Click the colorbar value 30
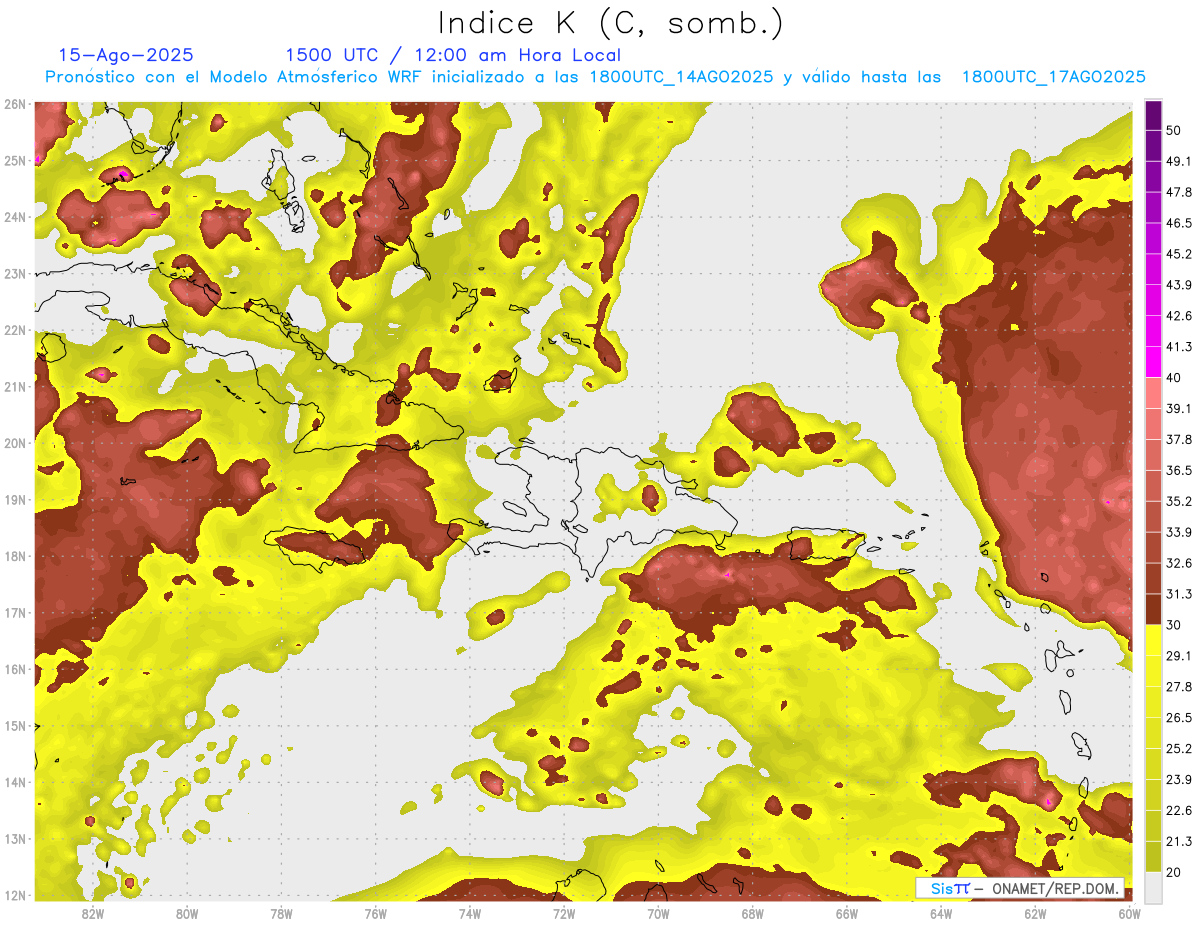This screenshot has height=927, width=1200. pyautogui.click(x=1174, y=625)
